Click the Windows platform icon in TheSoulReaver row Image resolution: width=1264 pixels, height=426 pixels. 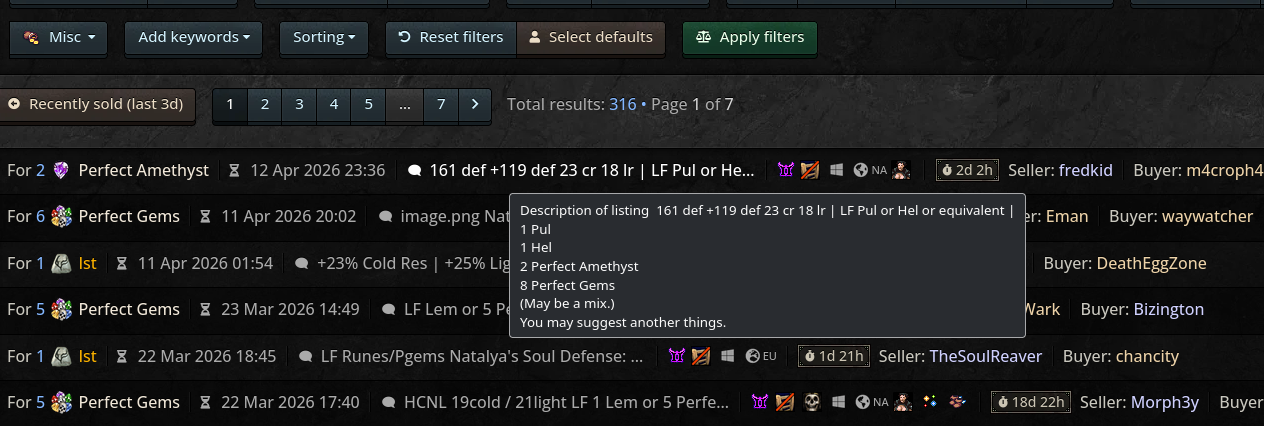pyautogui.click(x=727, y=356)
